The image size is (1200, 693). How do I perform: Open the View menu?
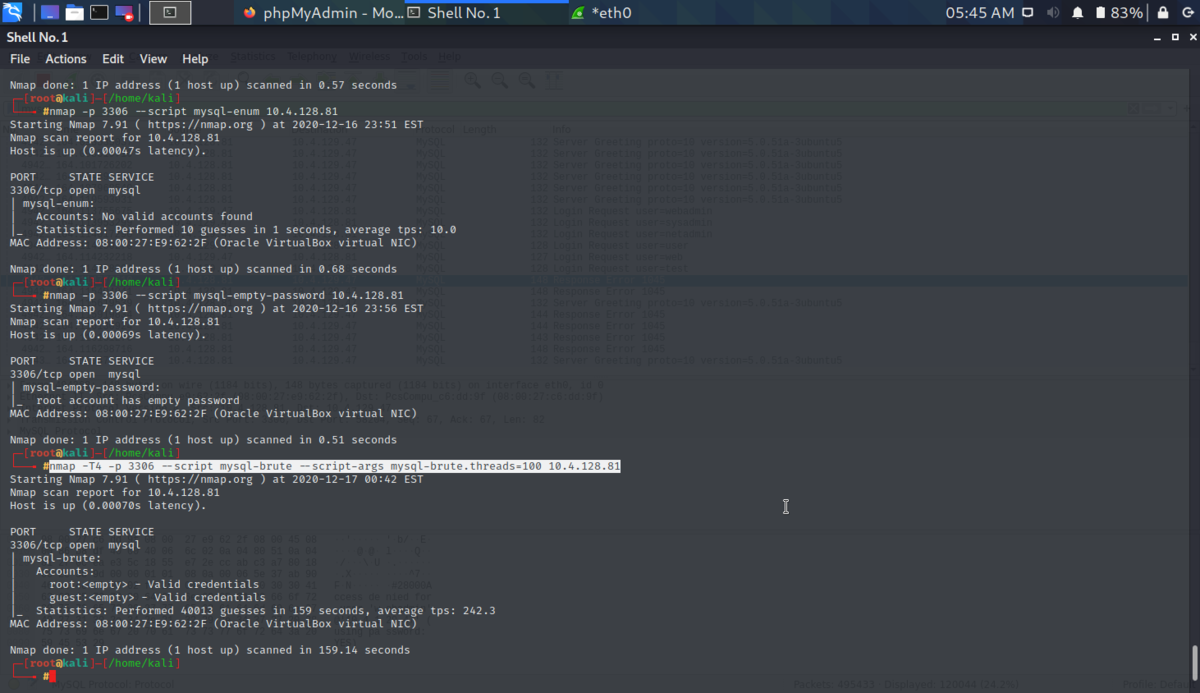[153, 59]
